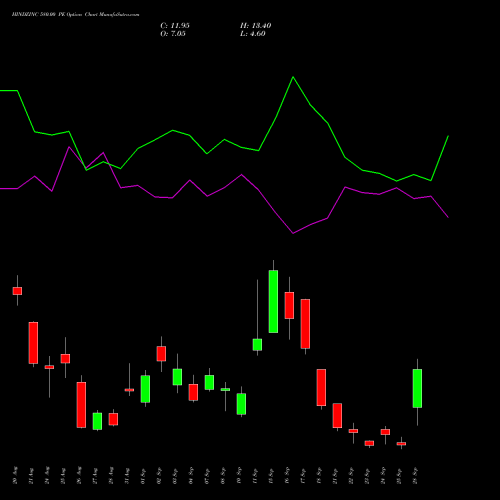This screenshot has width=500, height=500.
Task: Click the final date label on the axis
Action: pyautogui.click(x=415, y=476)
